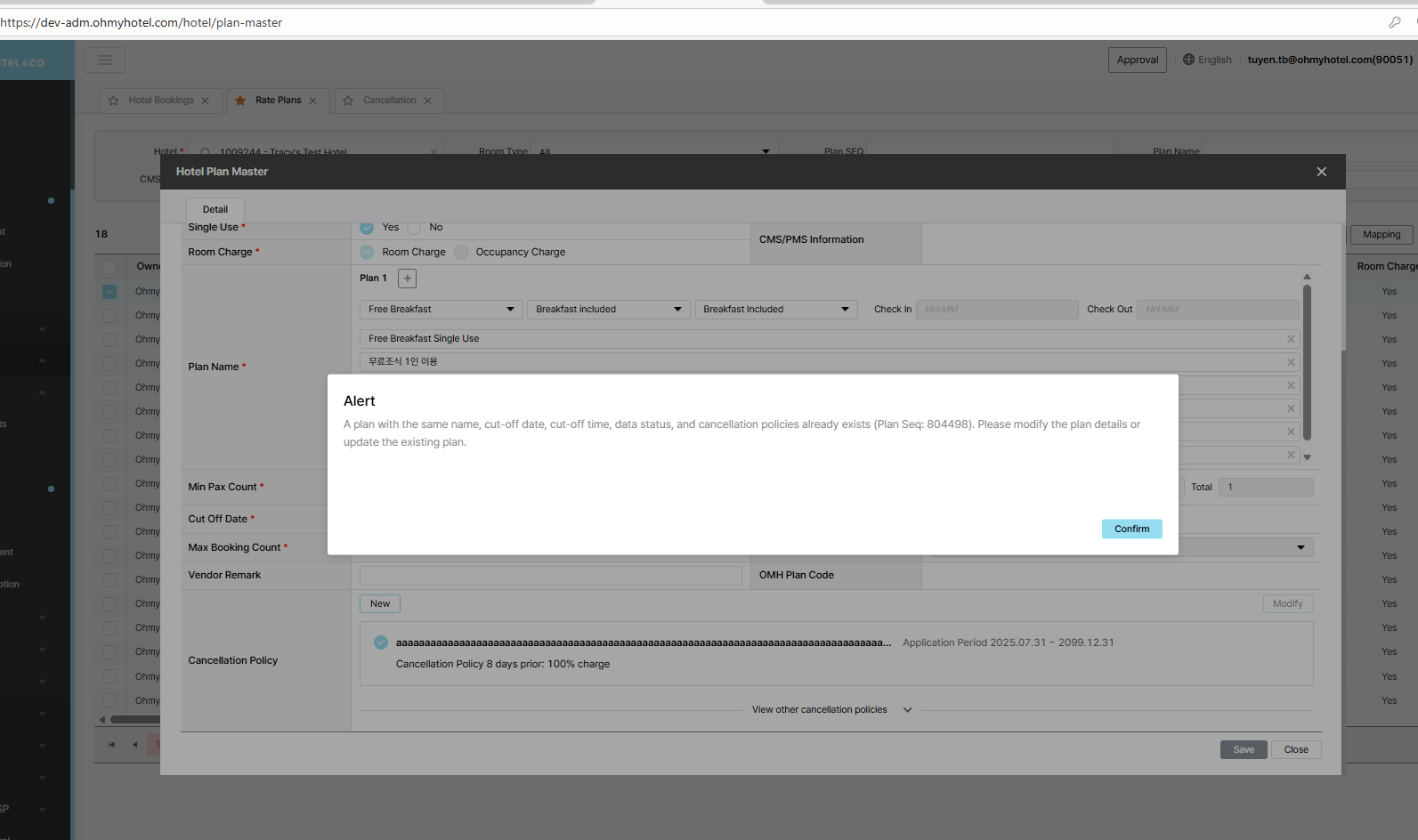Open the tuyen.tb@ohmyhotel.com account menu
This screenshot has width=1418, height=840.
1330,60
